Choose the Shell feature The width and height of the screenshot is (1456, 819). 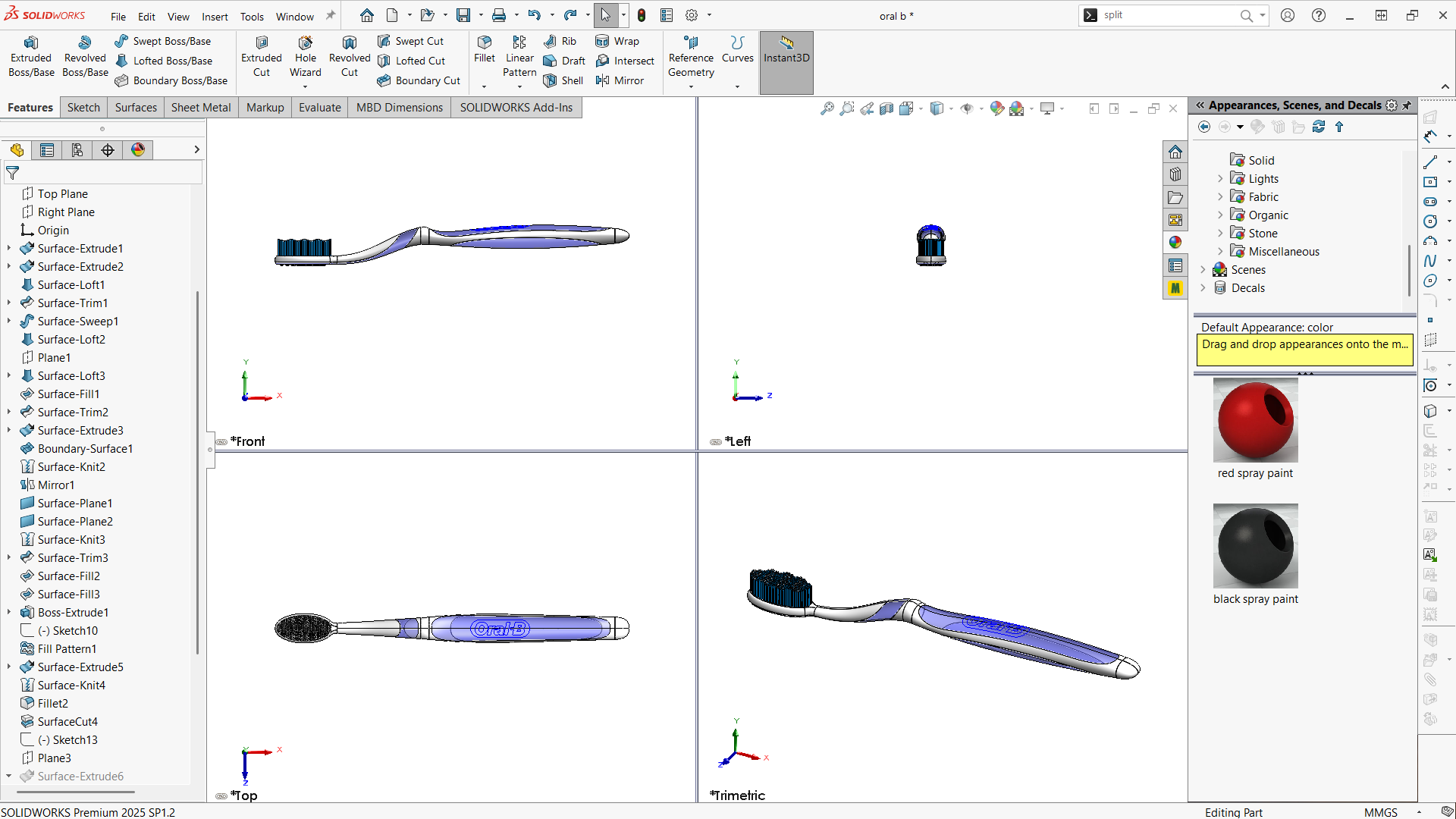tap(563, 80)
